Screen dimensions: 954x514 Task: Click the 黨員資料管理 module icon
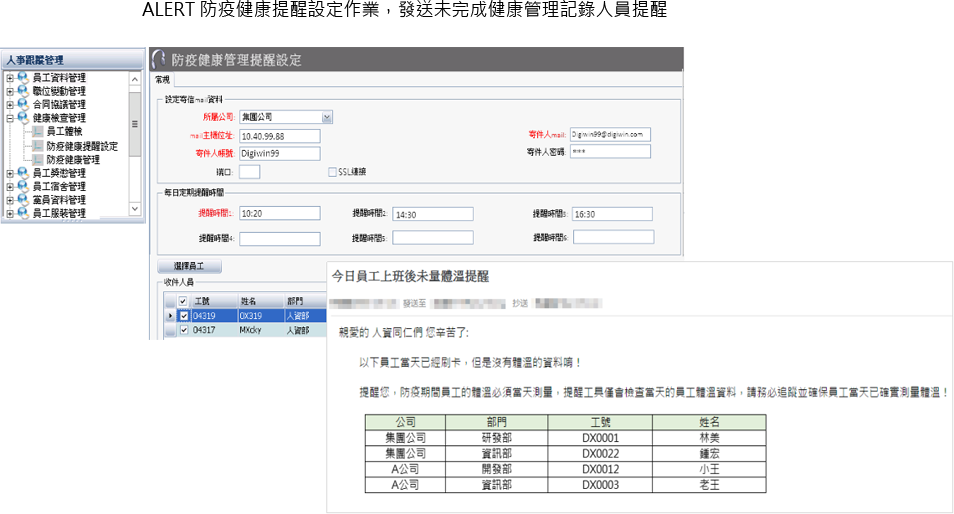(x=22, y=200)
